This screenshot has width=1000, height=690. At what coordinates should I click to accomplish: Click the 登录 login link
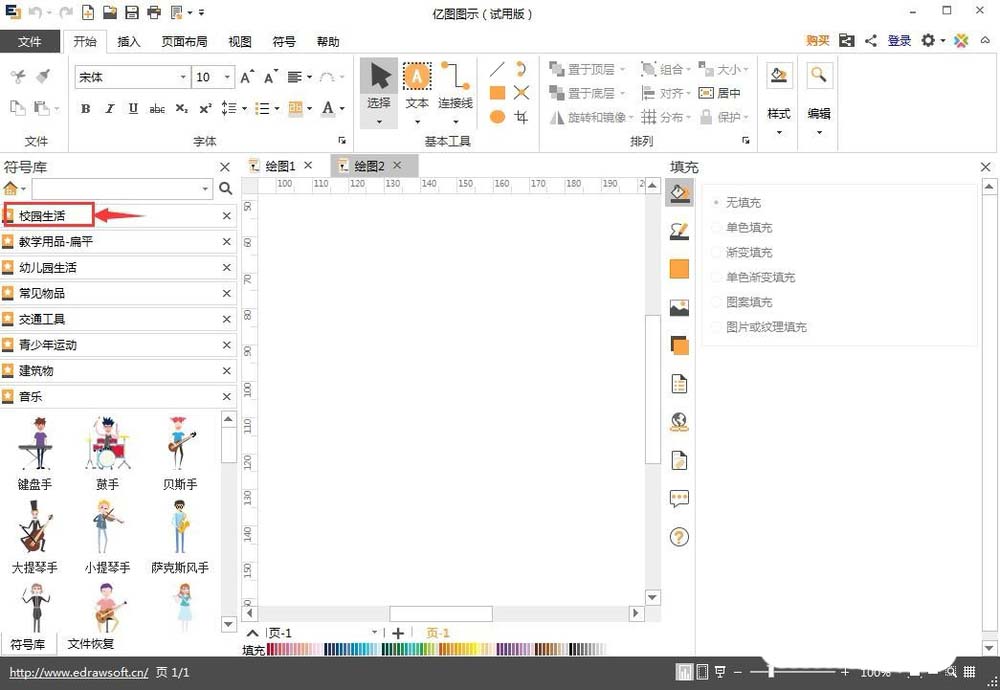pyautogui.click(x=898, y=40)
